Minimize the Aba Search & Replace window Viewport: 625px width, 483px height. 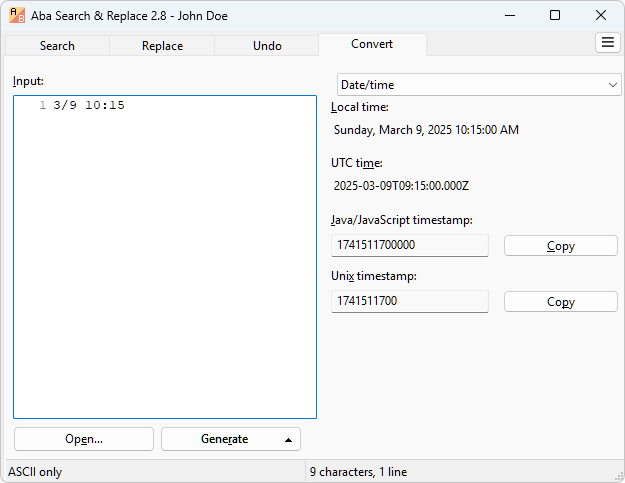coord(510,16)
